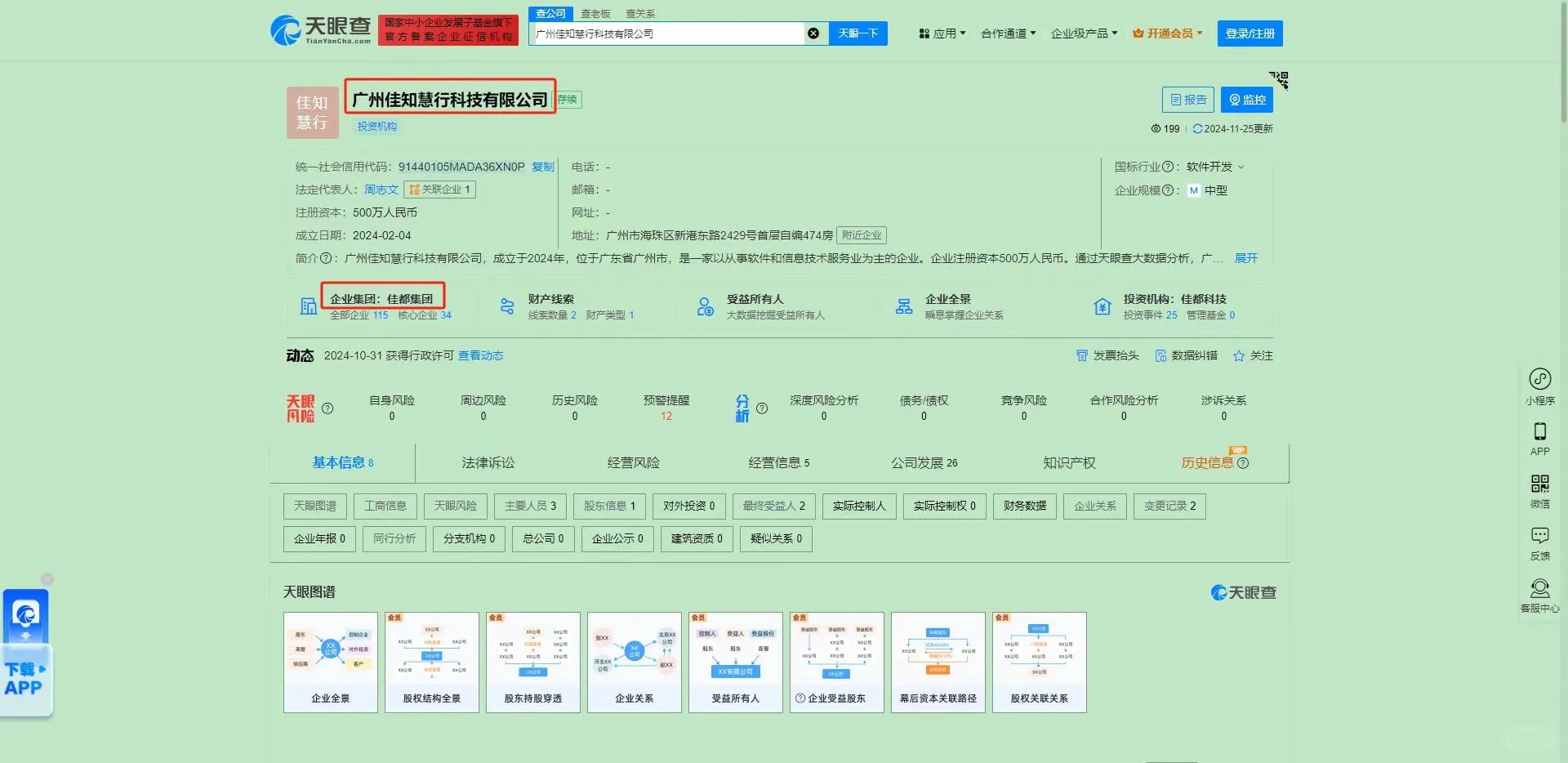The width and height of the screenshot is (1568, 763).
Task: Open the feedback sidebar icon
Action: click(1540, 536)
